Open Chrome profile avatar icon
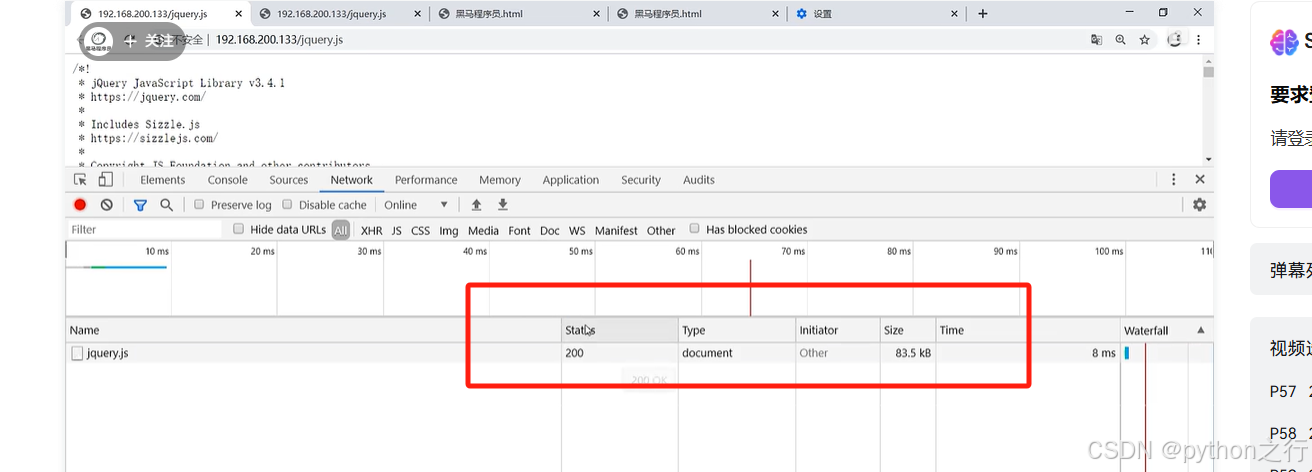1312x472 pixels. click(1174, 40)
